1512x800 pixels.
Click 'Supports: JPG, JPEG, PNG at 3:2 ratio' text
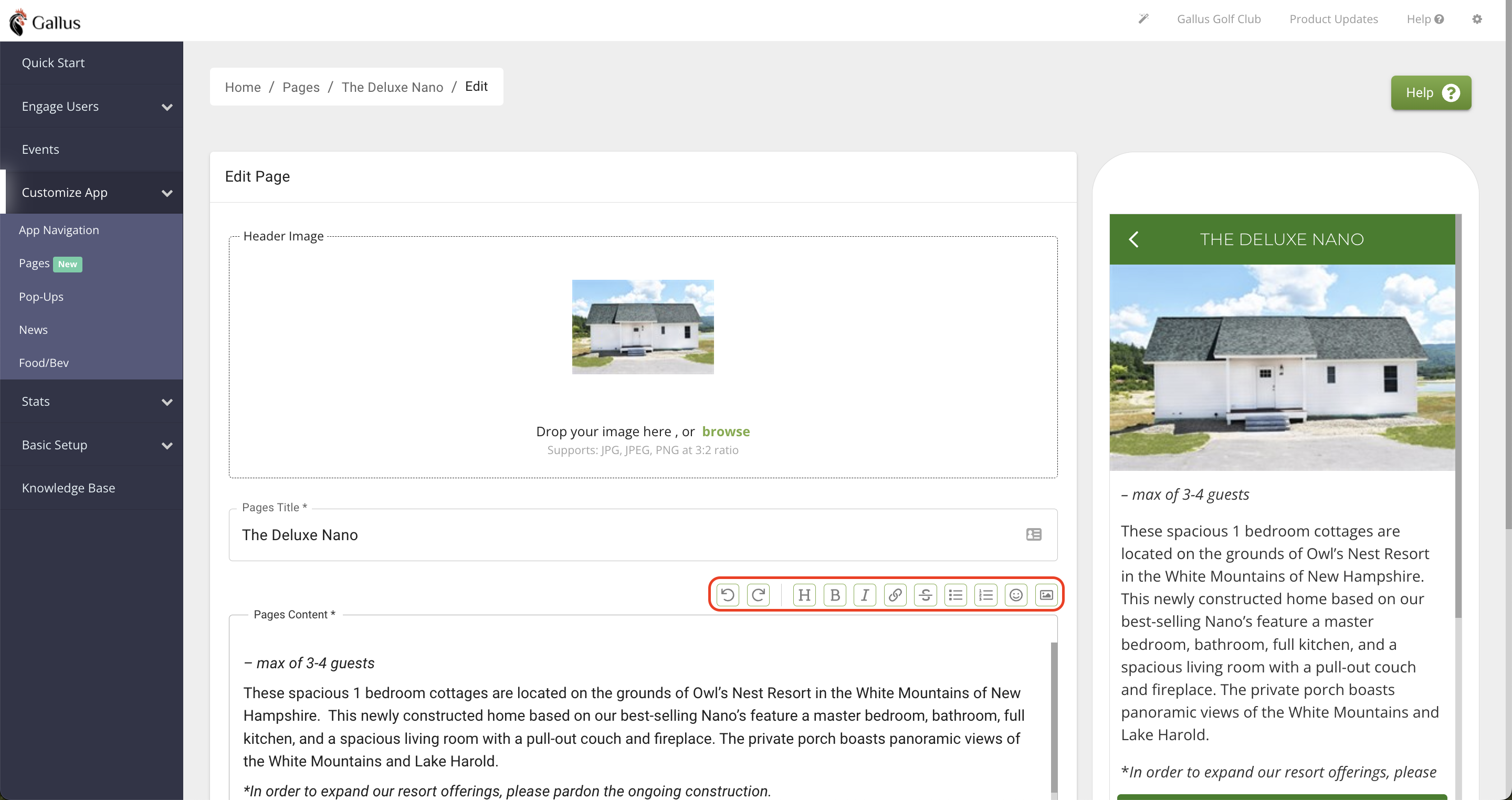(x=643, y=449)
